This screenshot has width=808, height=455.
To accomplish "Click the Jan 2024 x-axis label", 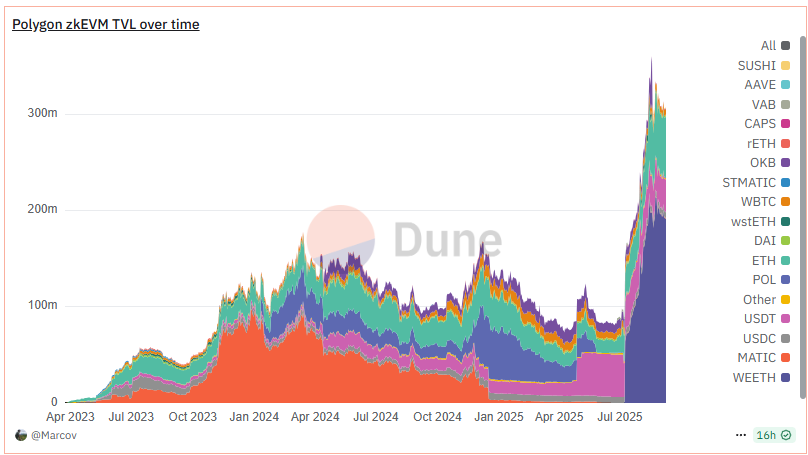I will coord(254,416).
